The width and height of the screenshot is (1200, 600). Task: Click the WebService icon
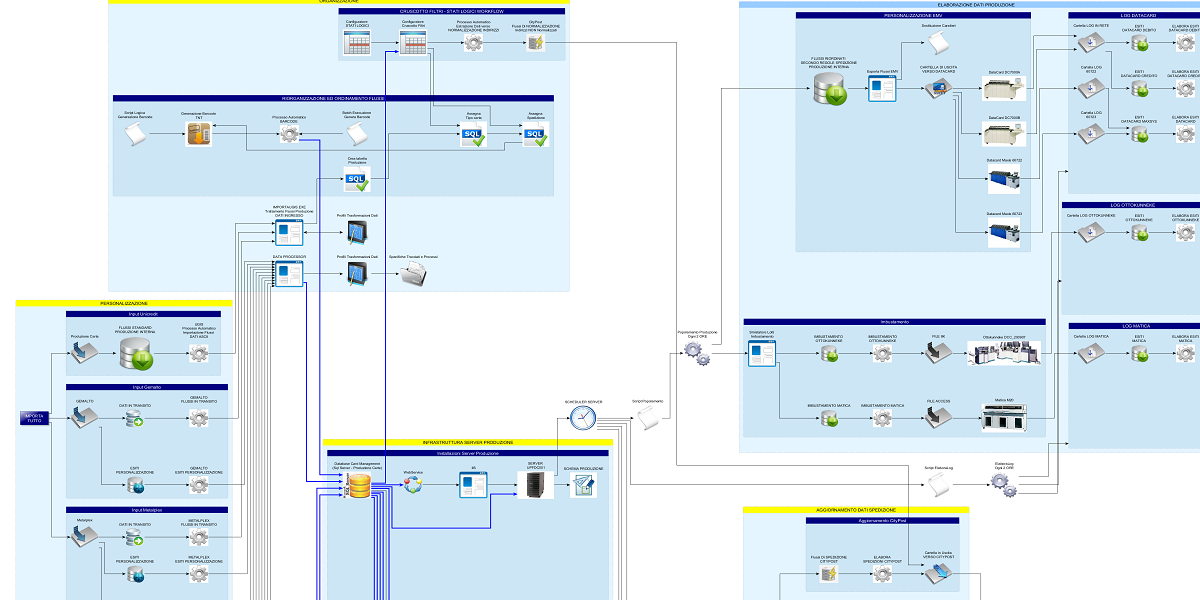pos(413,486)
